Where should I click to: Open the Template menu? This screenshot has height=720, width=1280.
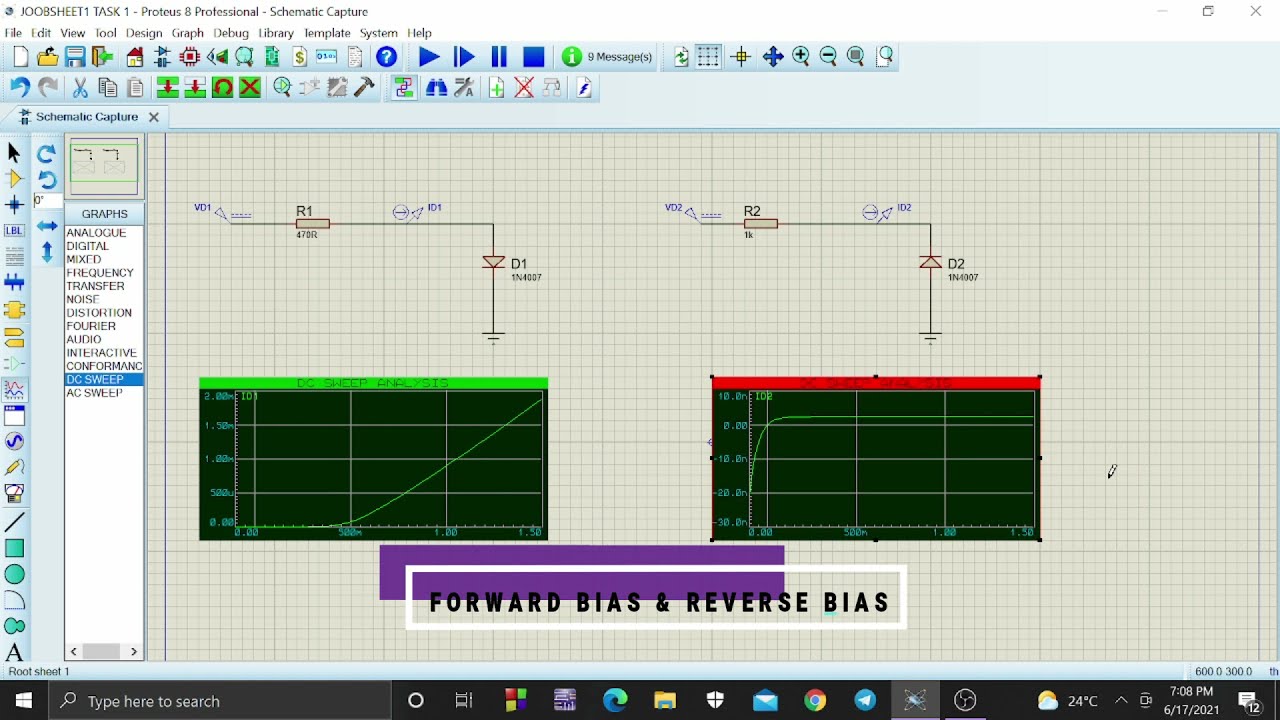click(327, 33)
